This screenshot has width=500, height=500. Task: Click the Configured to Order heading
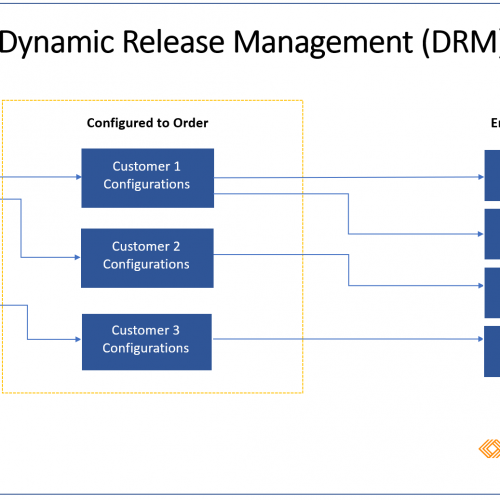pos(147,123)
